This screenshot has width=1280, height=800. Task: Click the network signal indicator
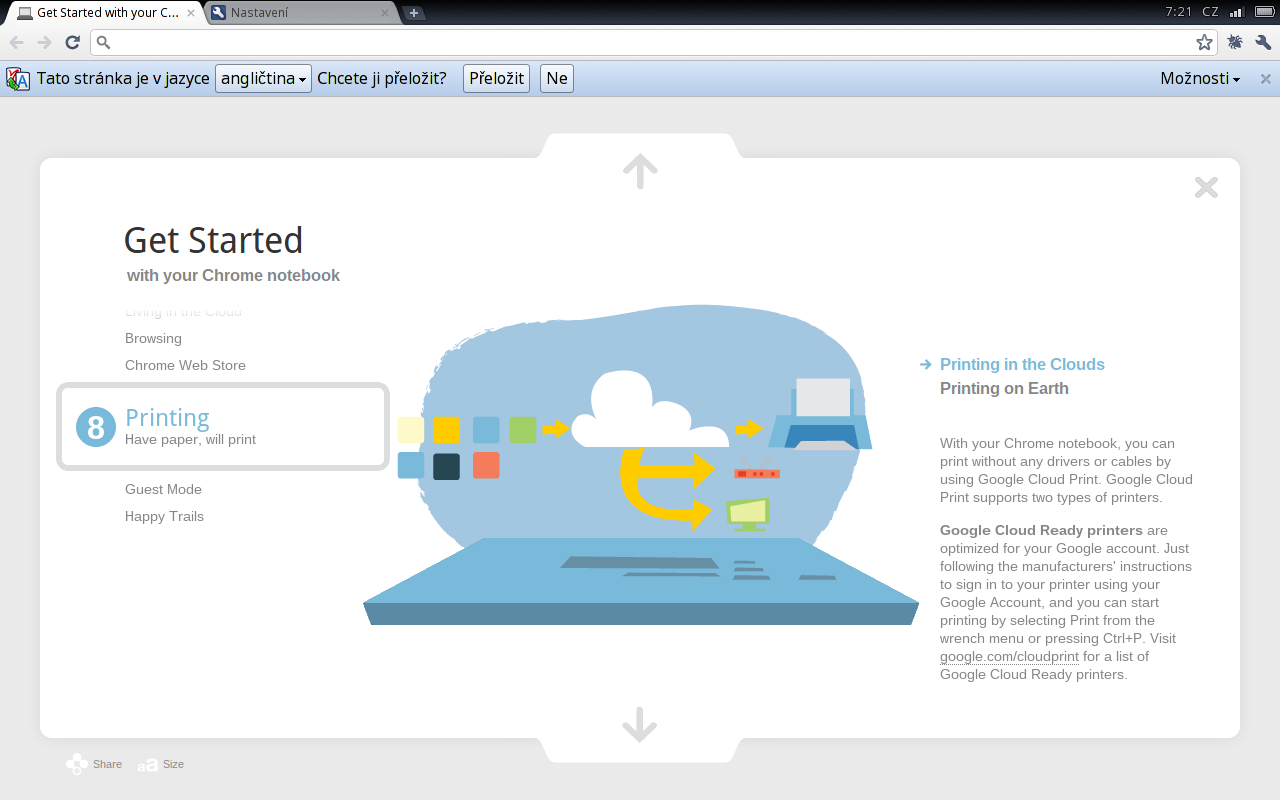(1237, 12)
